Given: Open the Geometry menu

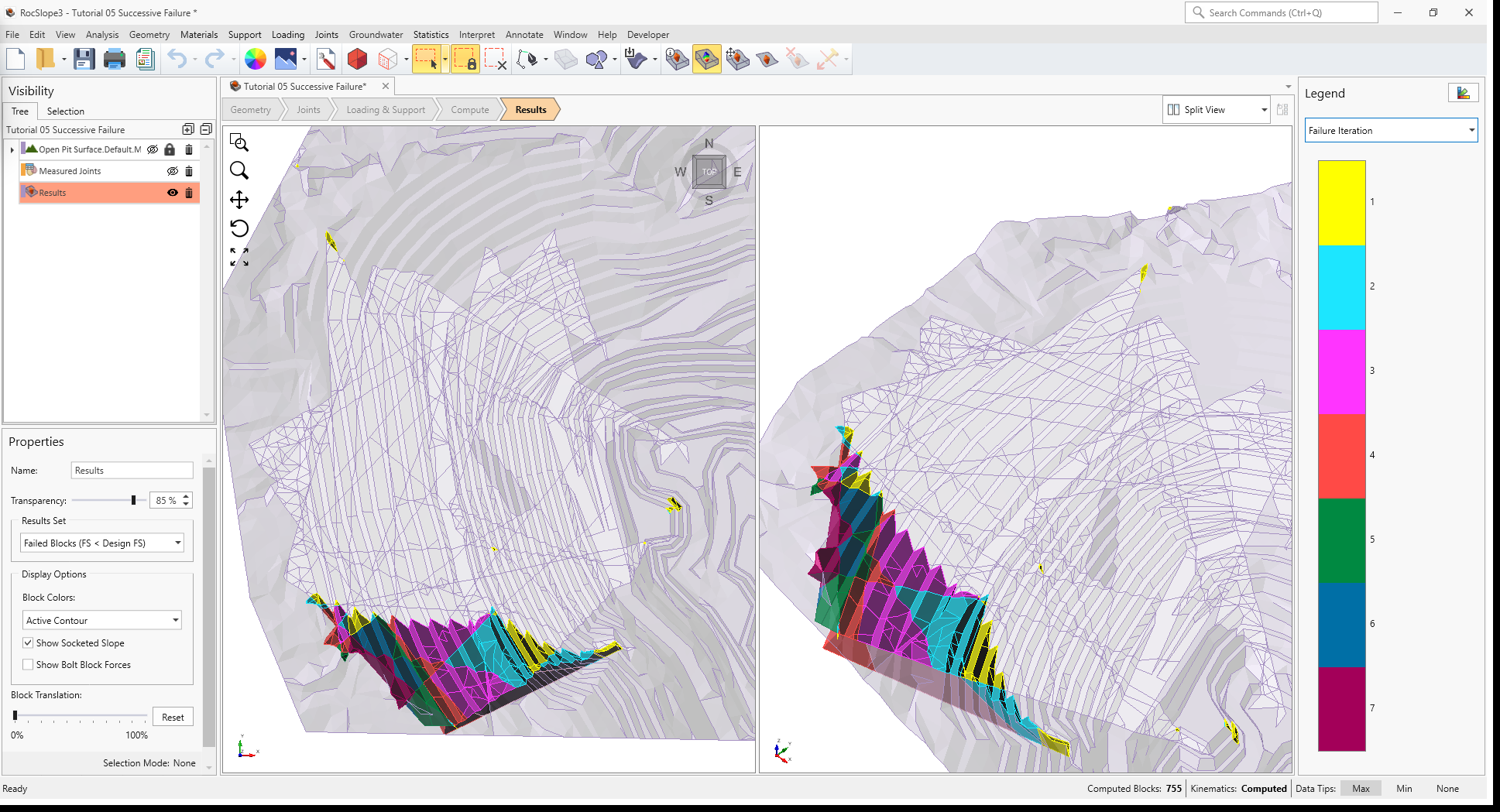Looking at the screenshot, I should click(x=149, y=35).
